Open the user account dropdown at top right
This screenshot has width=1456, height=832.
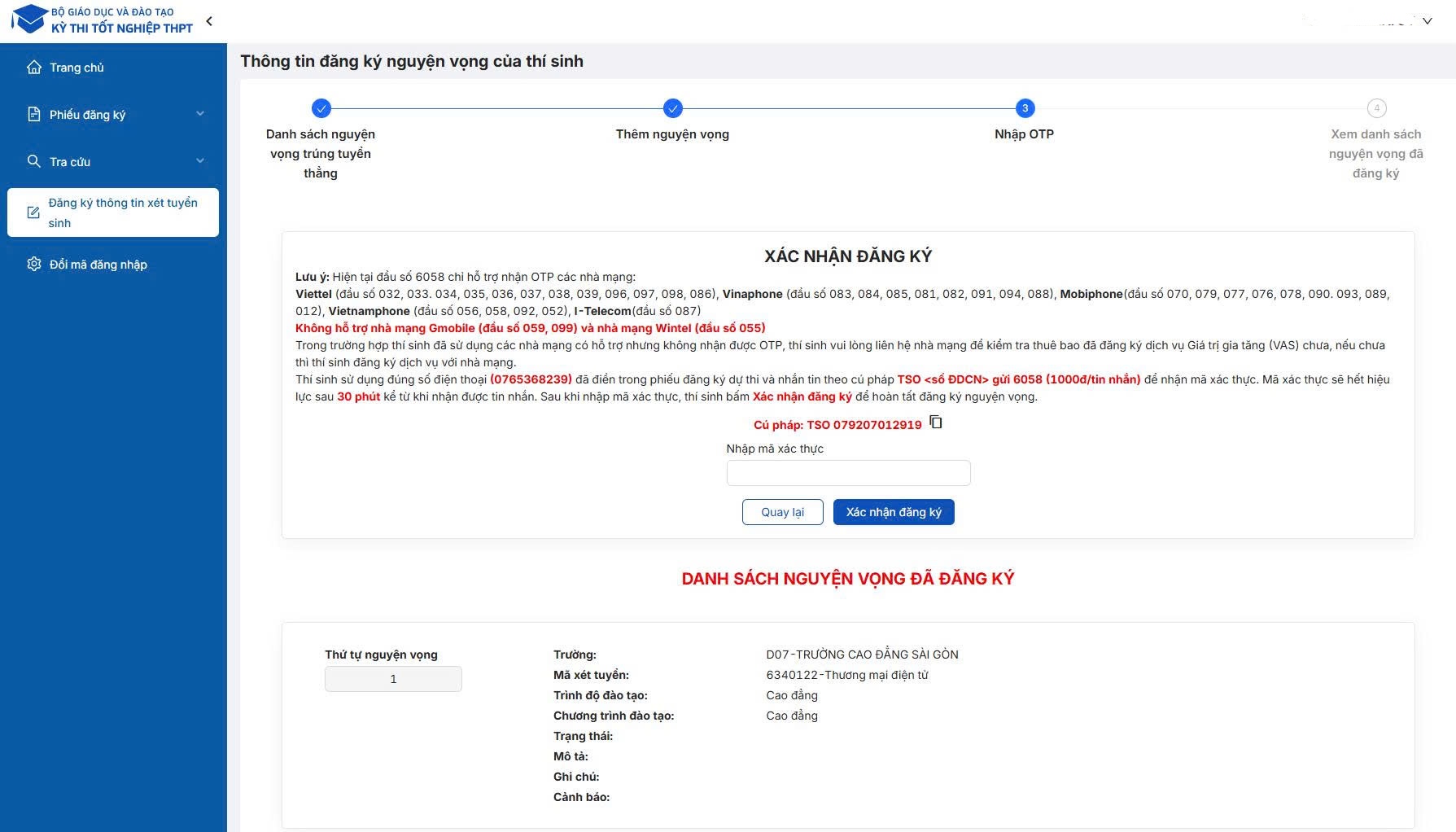1427,21
